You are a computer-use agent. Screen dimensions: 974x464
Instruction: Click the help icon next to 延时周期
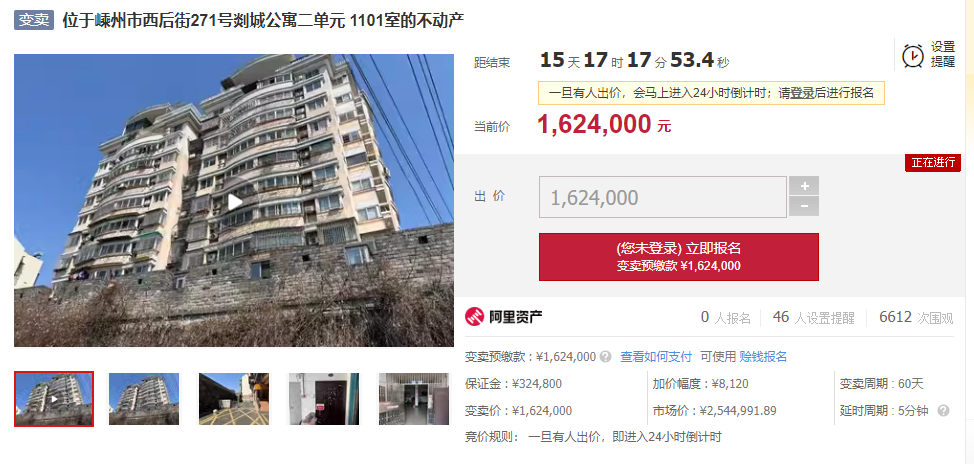pyautogui.click(x=943, y=411)
